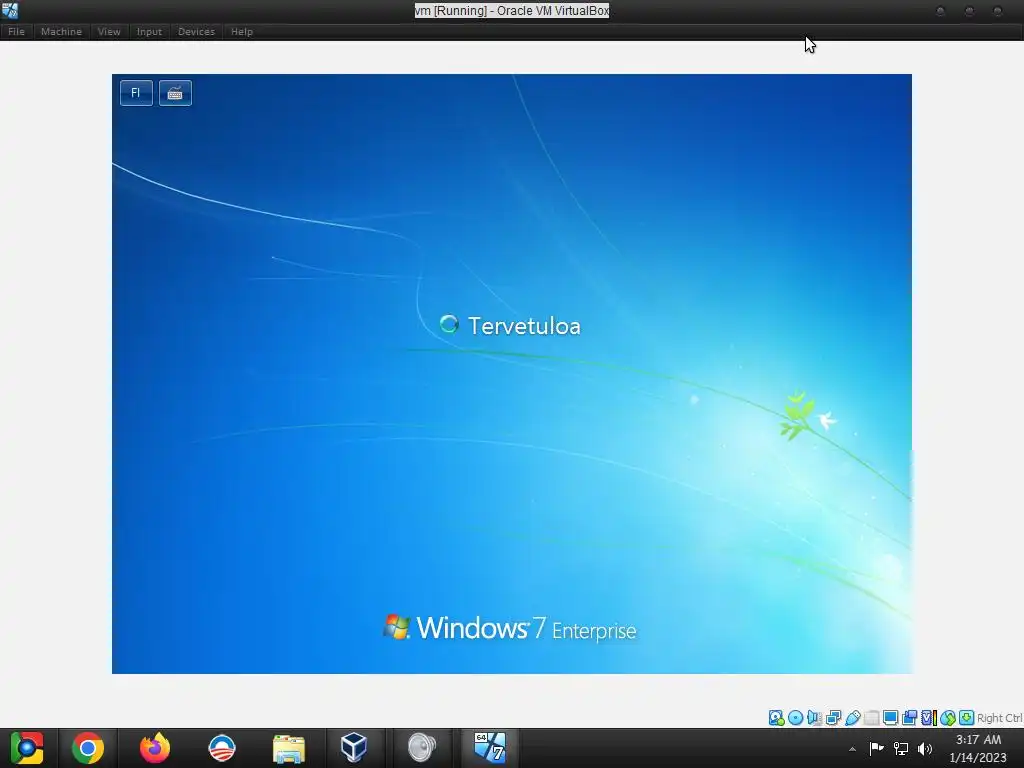Click the volume tray icon
The height and width of the screenshot is (768, 1024).
925,748
